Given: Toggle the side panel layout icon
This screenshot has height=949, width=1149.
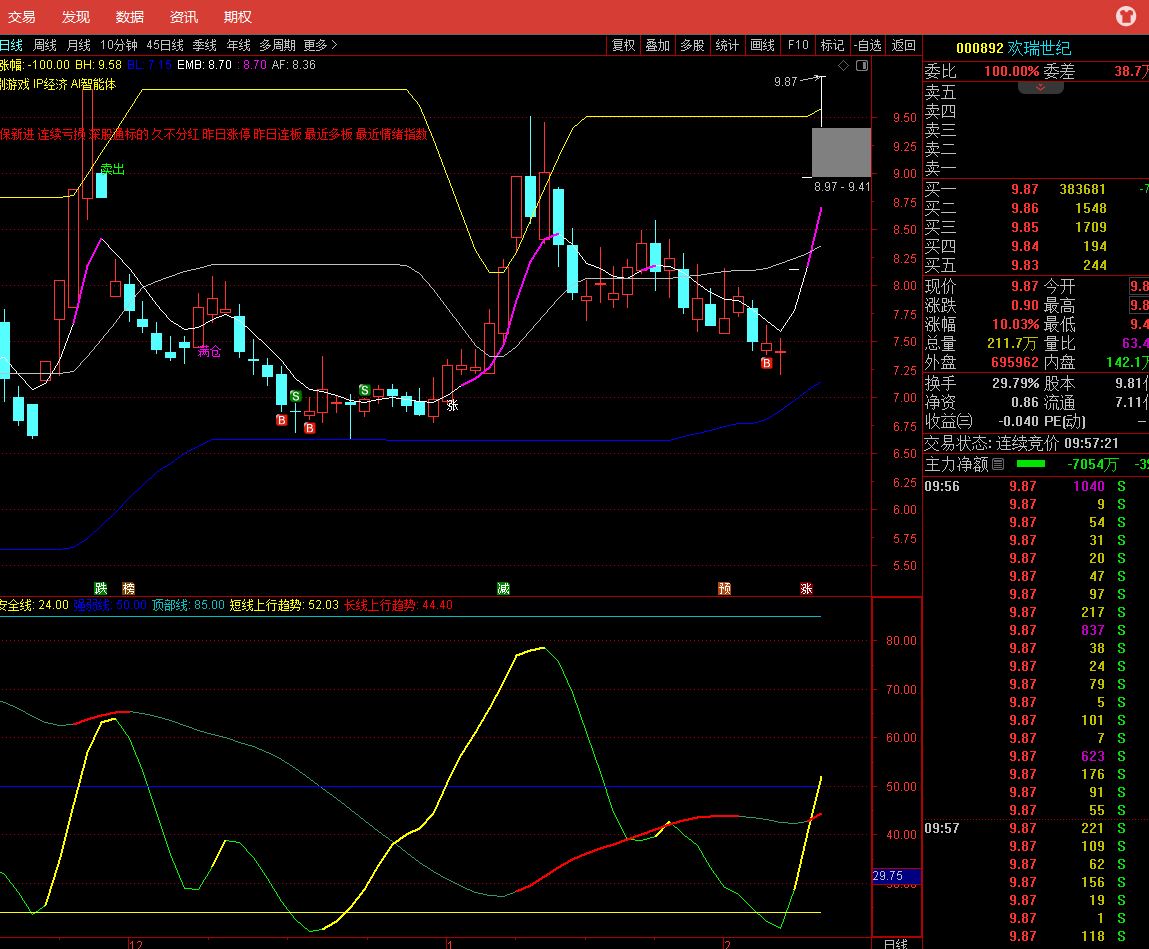Looking at the screenshot, I should click(860, 66).
